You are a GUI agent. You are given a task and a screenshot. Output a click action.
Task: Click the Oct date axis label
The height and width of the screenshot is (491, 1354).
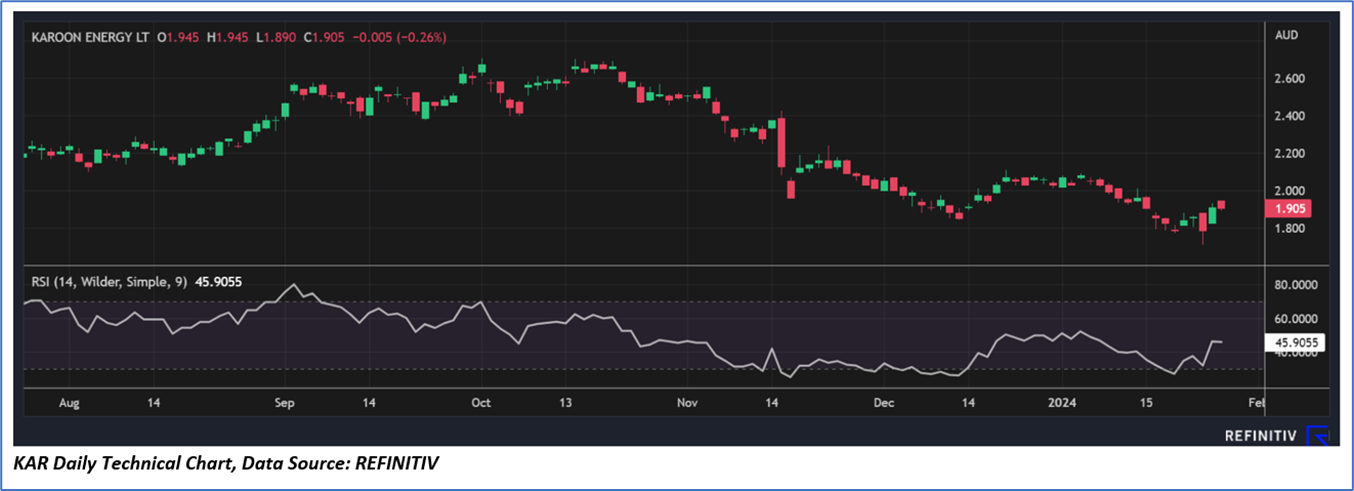pyautogui.click(x=481, y=403)
